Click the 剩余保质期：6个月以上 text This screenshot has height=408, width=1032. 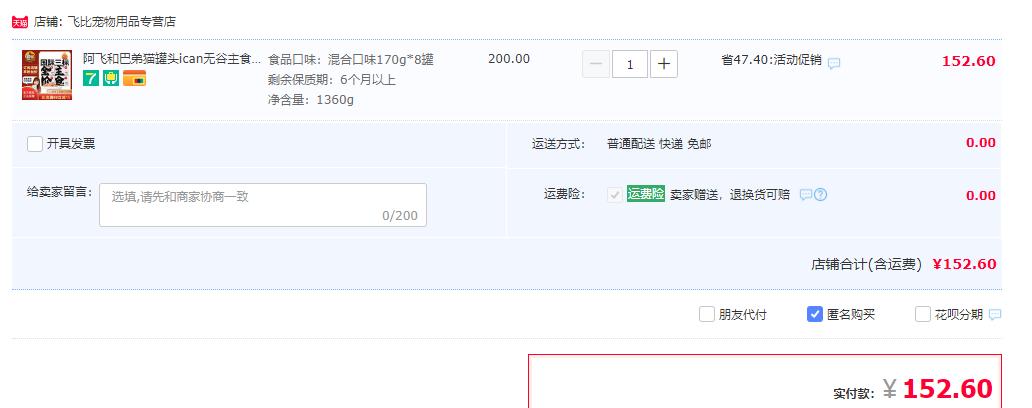tap(332, 80)
